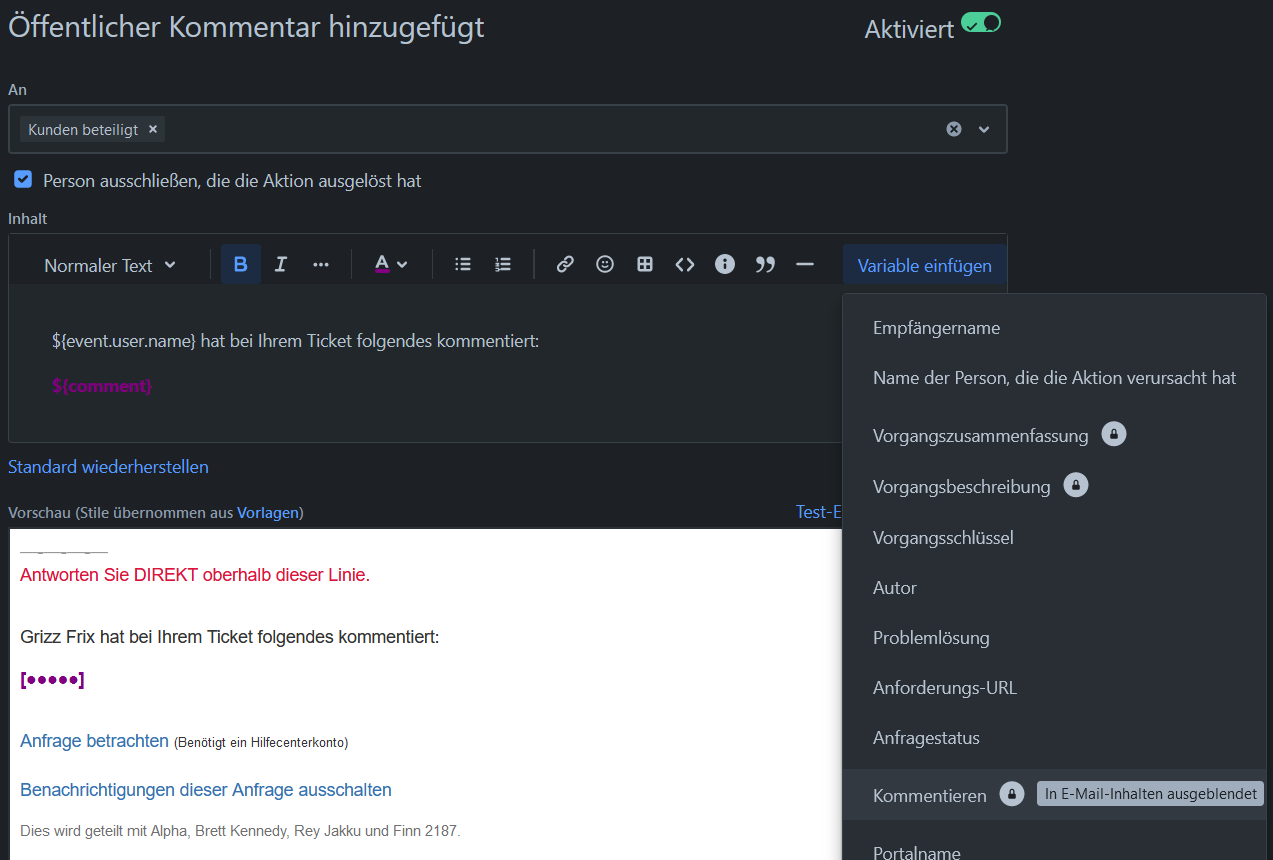The image size is (1273, 860).
Task: Click lock icon beside Vorgangsbeschreibung
Action: (1076, 485)
